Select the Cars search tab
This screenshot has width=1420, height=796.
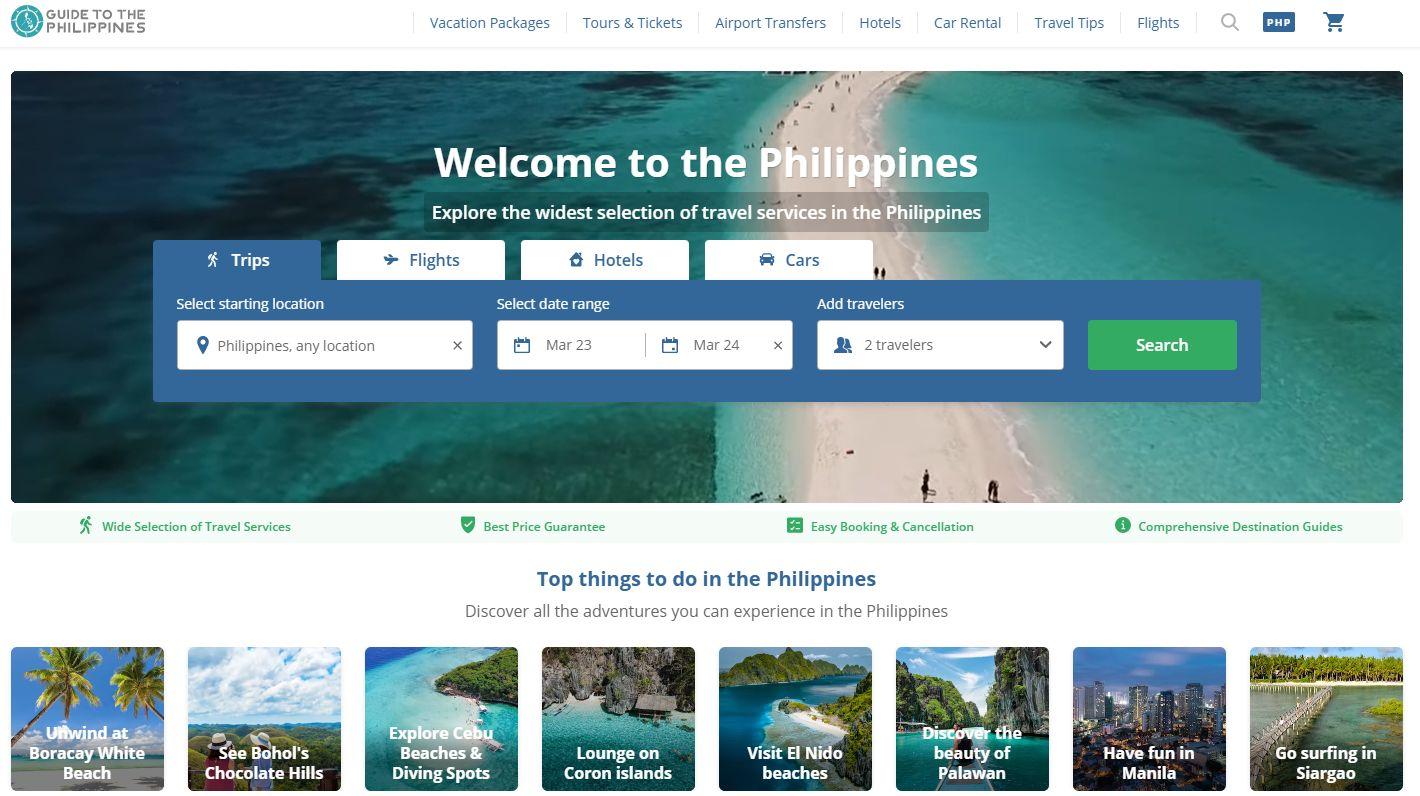pos(789,260)
